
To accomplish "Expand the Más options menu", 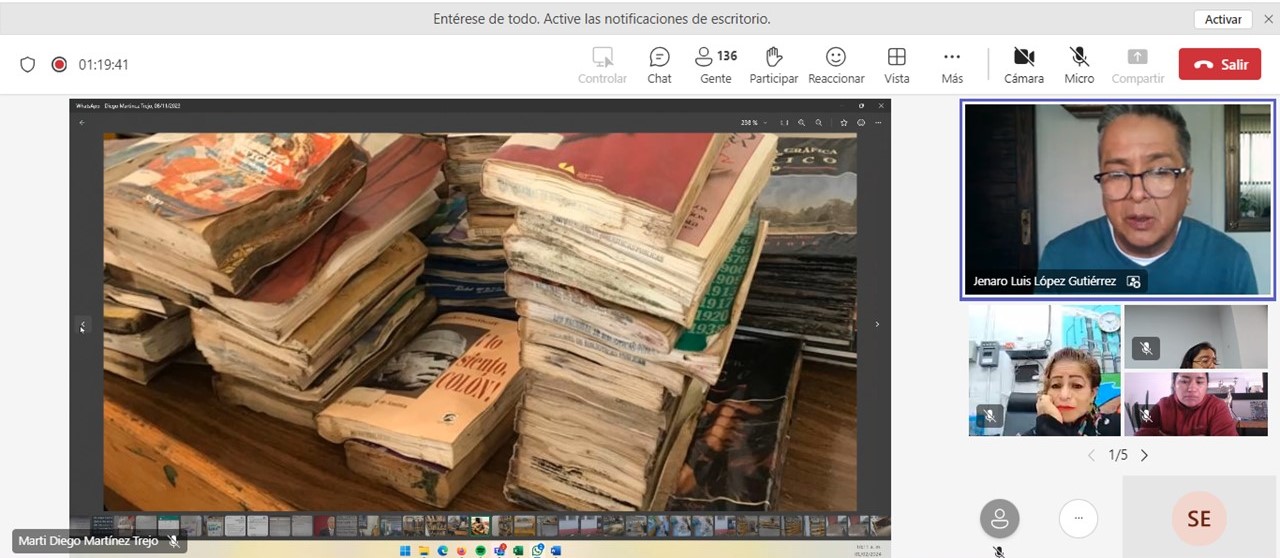I will [952, 65].
